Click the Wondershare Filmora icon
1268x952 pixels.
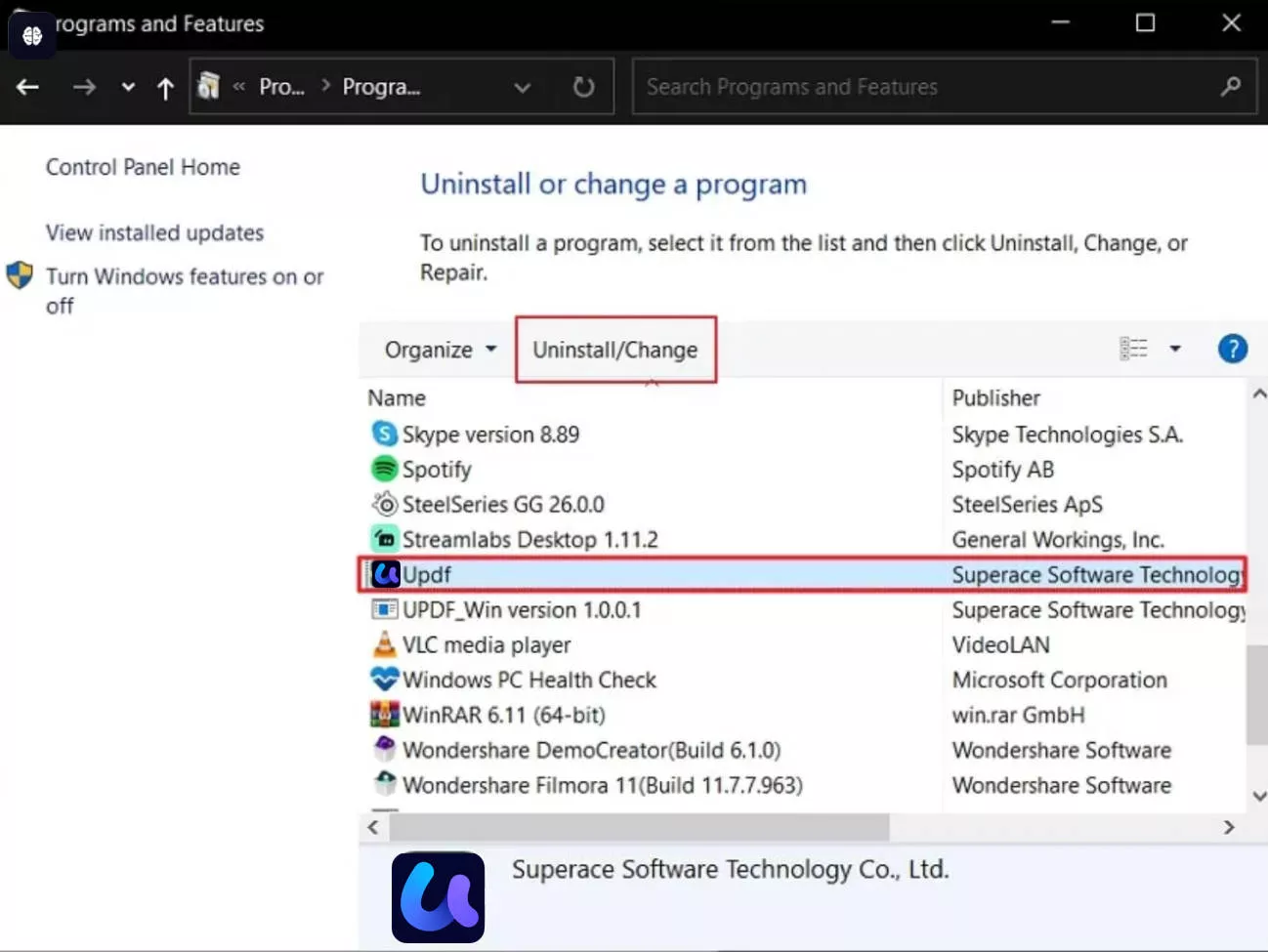pos(384,784)
